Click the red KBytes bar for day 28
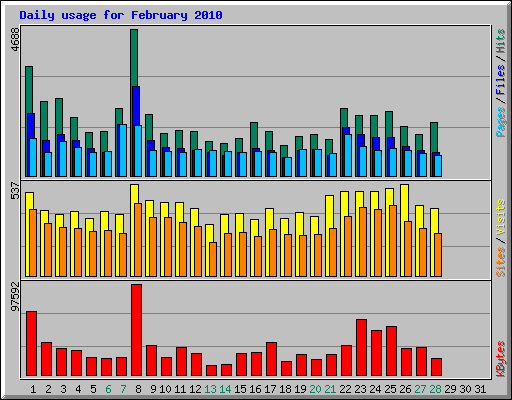 point(436,367)
